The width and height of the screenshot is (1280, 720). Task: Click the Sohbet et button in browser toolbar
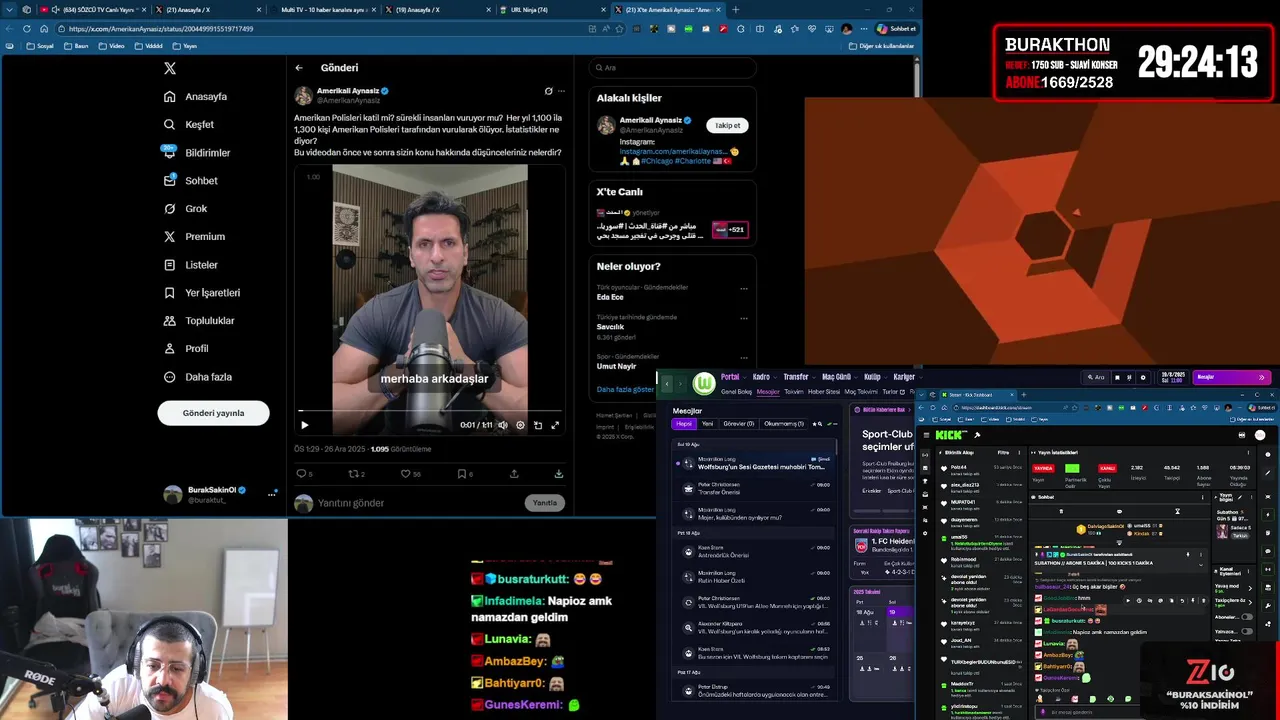click(896, 29)
